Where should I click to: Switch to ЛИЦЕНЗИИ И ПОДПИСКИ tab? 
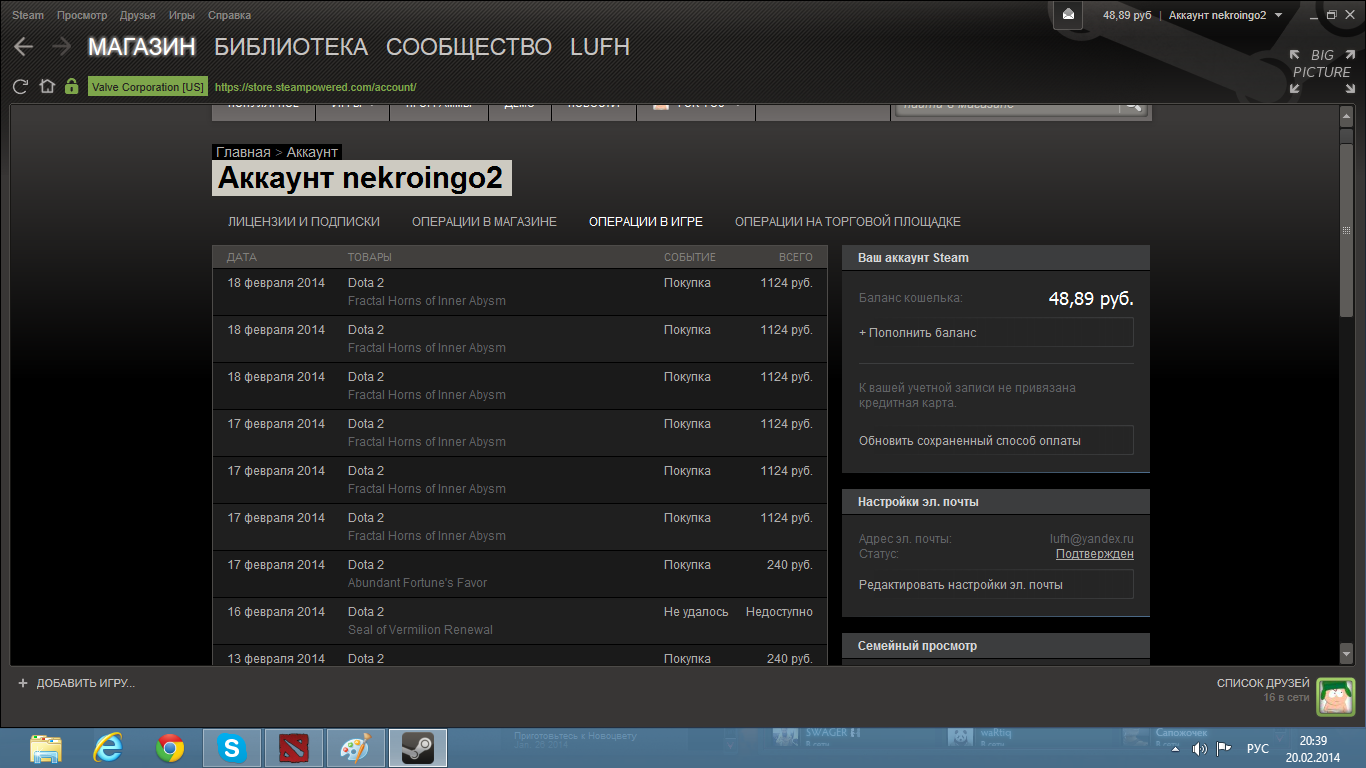click(x=304, y=222)
